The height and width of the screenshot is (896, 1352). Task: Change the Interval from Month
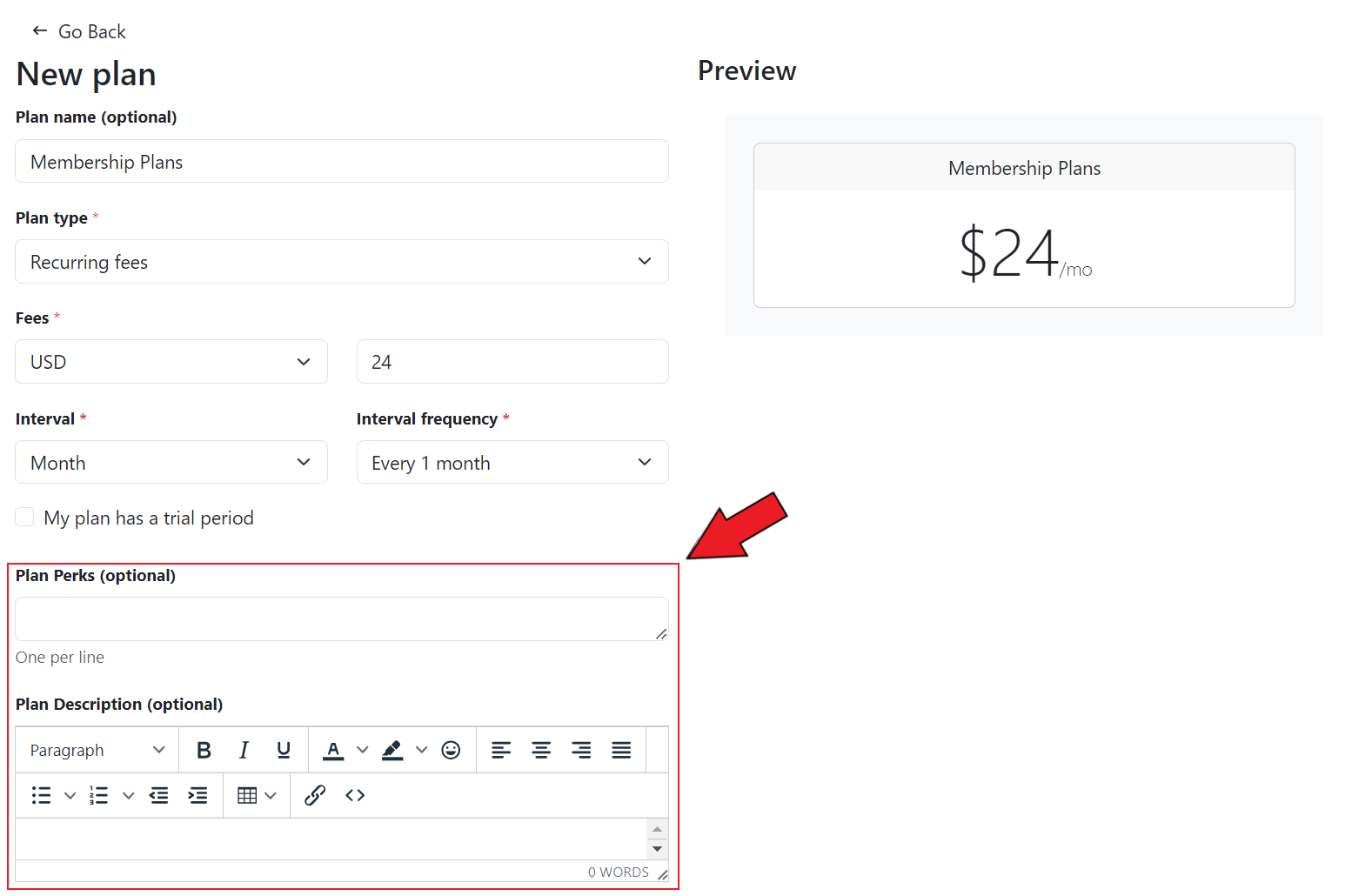[171, 463]
